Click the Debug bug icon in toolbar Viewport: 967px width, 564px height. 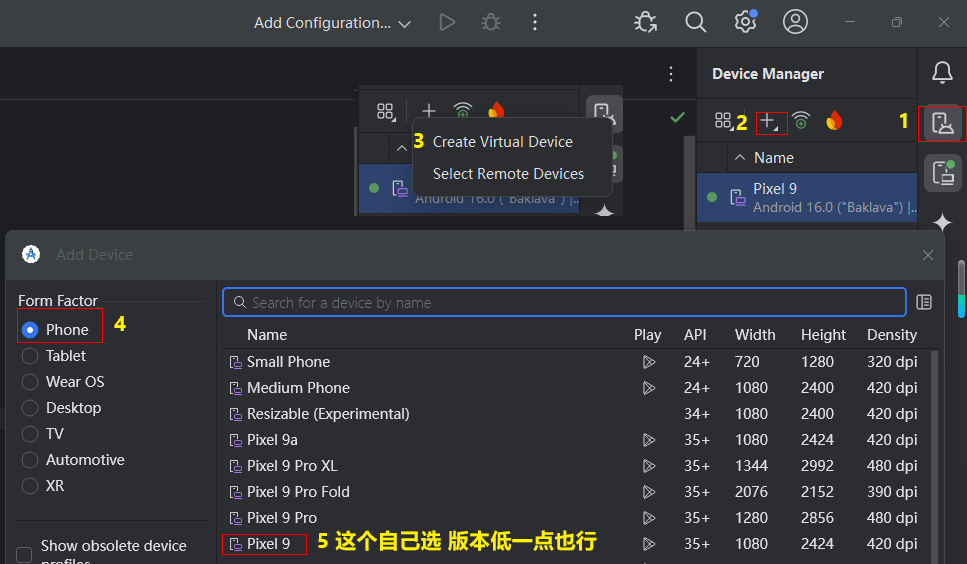click(491, 23)
